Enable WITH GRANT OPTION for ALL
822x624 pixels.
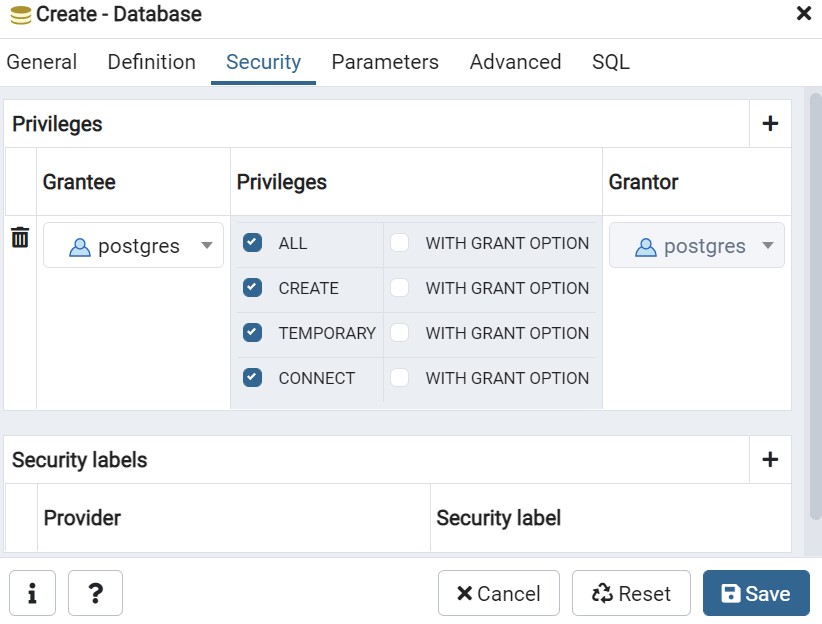[400, 243]
